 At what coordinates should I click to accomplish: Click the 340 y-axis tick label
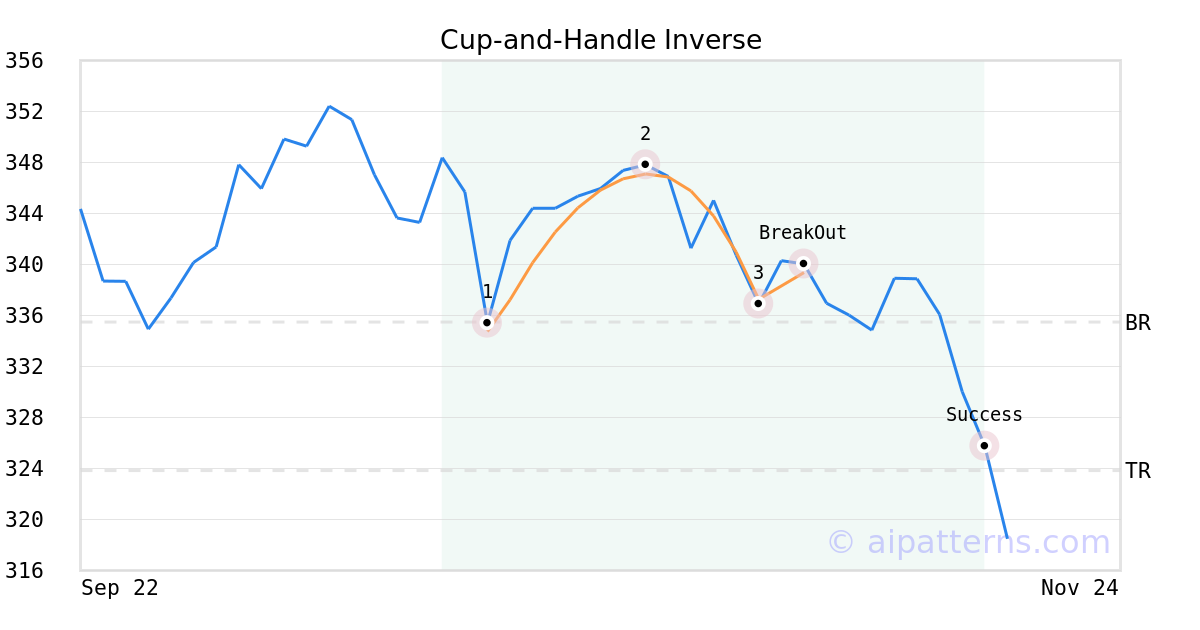click(x=24, y=265)
